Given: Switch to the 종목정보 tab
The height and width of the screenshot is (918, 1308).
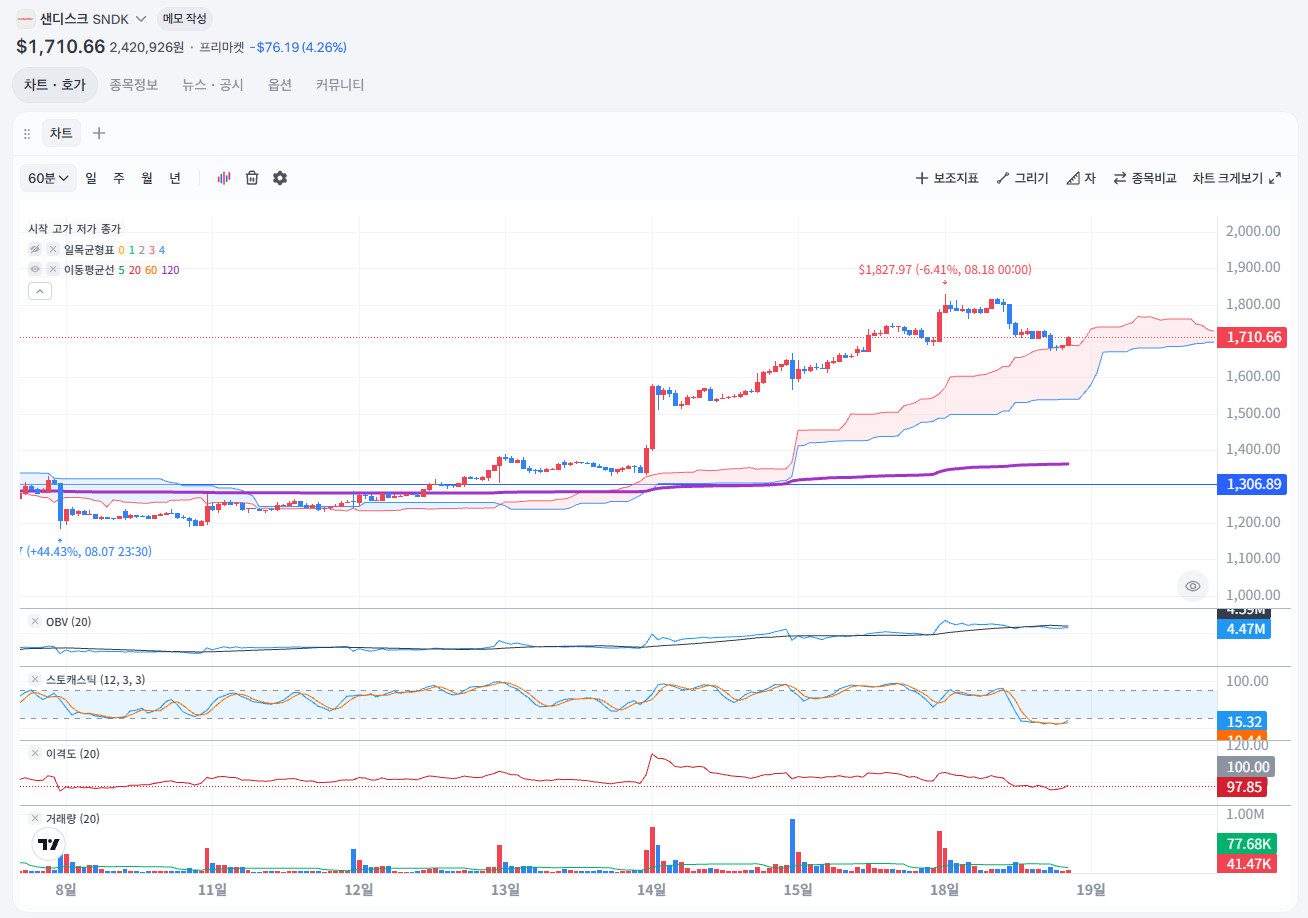Looking at the screenshot, I should (x=134, y=85).
